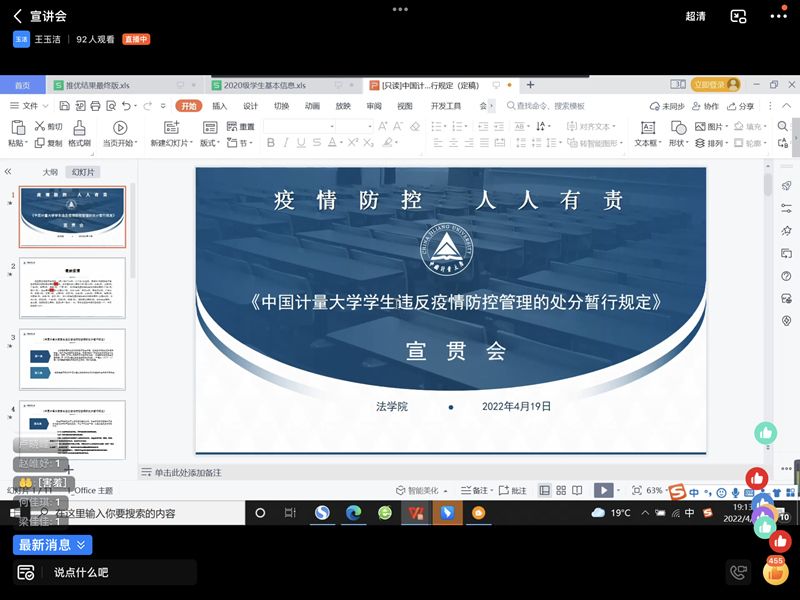Click the text highlight color pen

(x=388, y=143)
